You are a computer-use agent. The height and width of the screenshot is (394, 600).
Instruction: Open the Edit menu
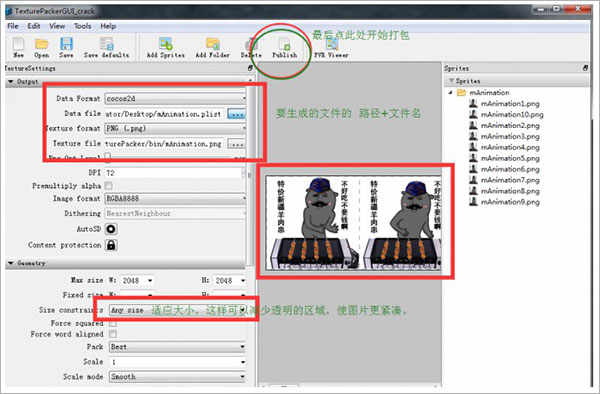(x=34, y=26)
